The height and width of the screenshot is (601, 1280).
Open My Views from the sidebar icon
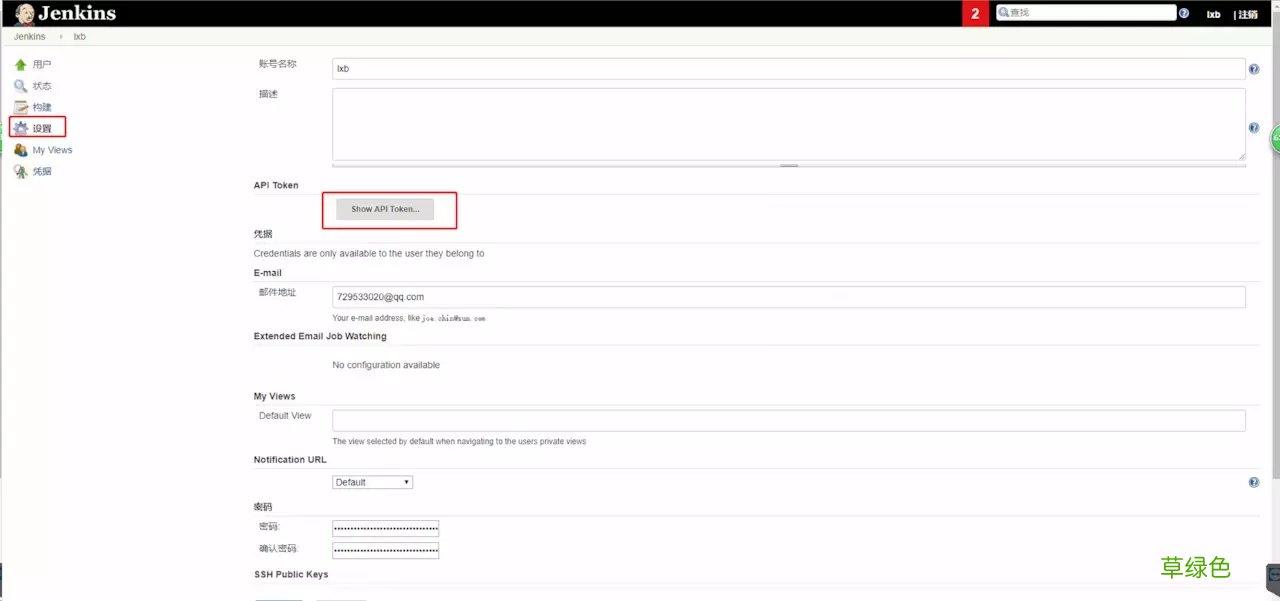(20, 149)
